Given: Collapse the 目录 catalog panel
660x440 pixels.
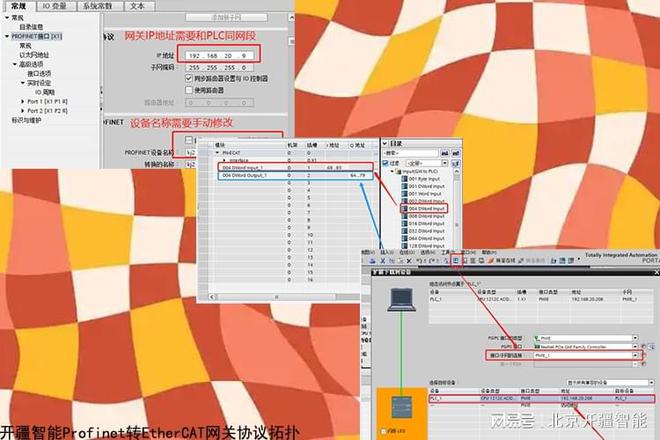Looking at the screenshot, I should pyautogui.click(x=385, y=144).
